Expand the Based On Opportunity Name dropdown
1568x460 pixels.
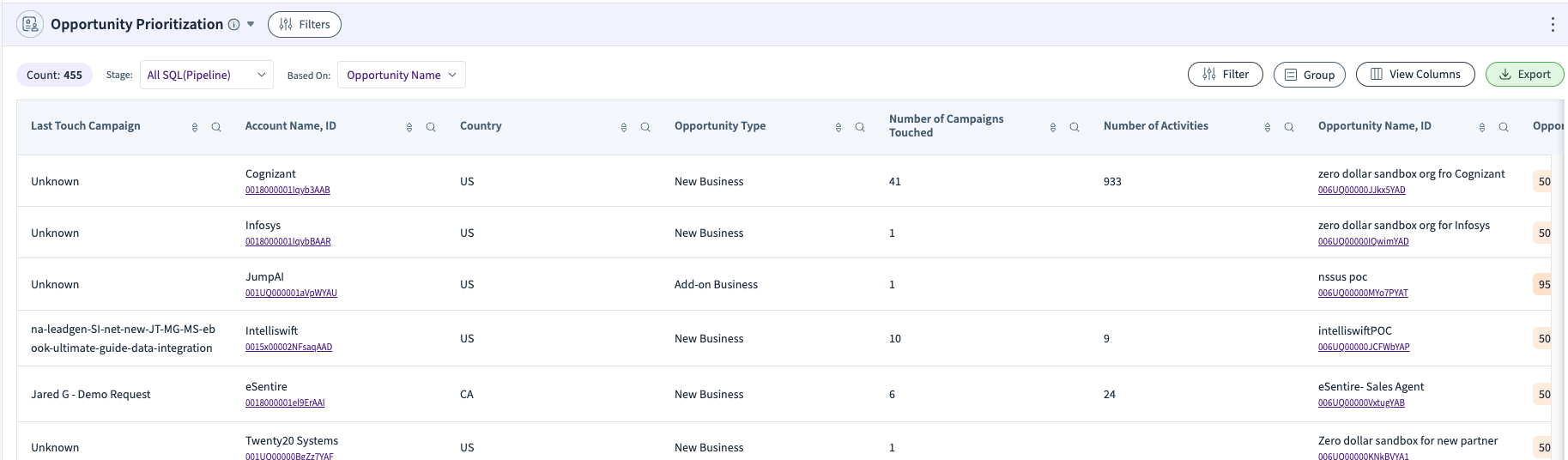(x=401, y=76)
